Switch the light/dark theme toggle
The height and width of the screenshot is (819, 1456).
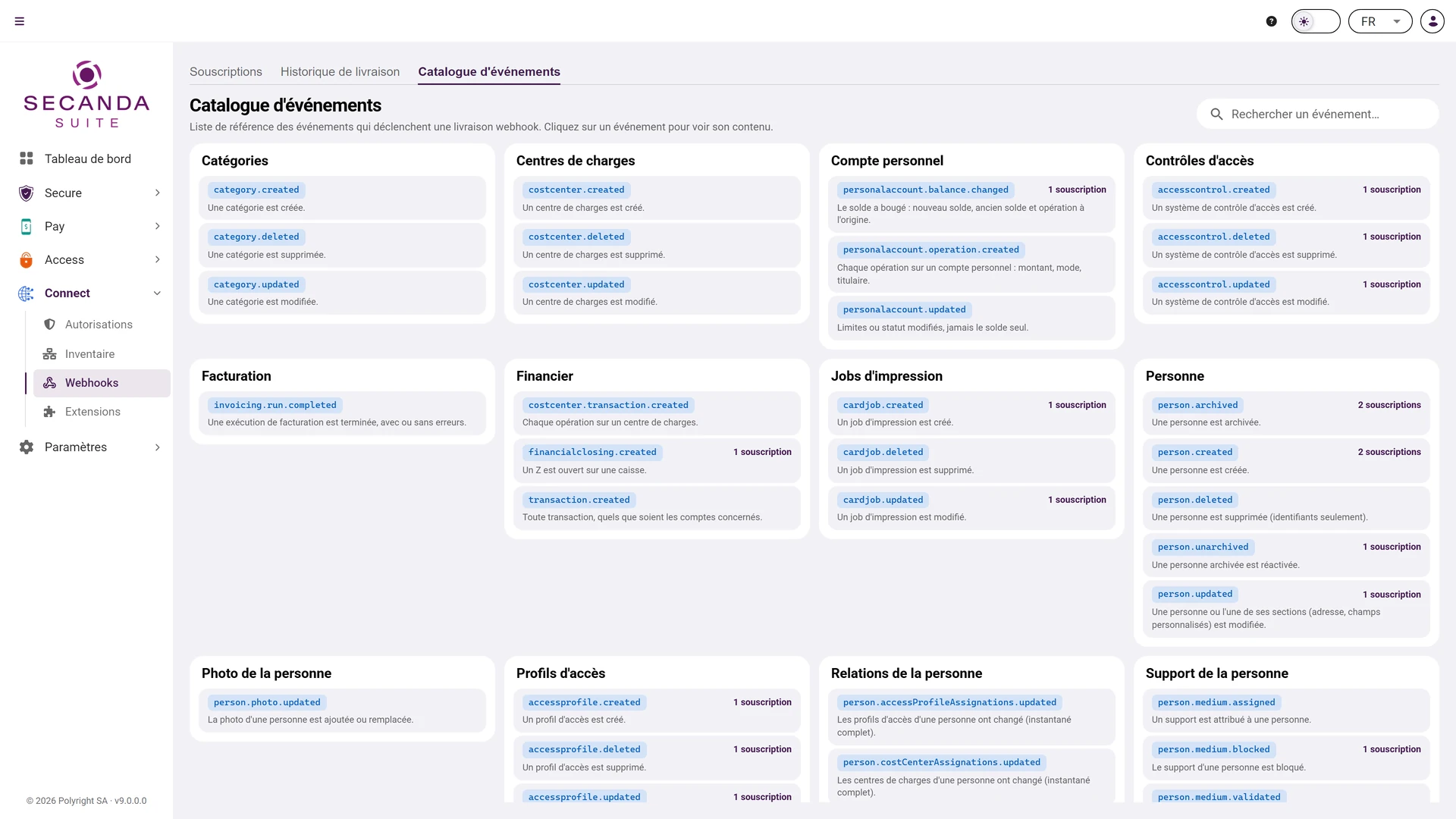click(1316, 21)
